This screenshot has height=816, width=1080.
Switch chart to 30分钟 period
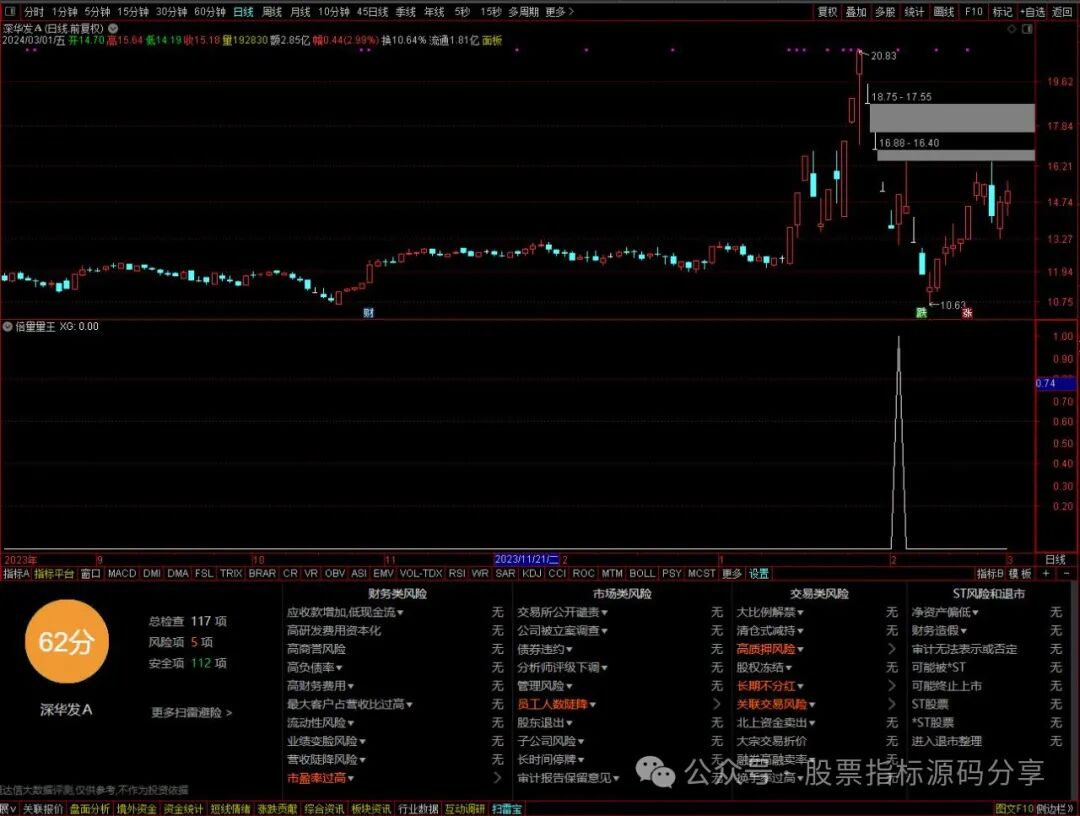(171, 12)
